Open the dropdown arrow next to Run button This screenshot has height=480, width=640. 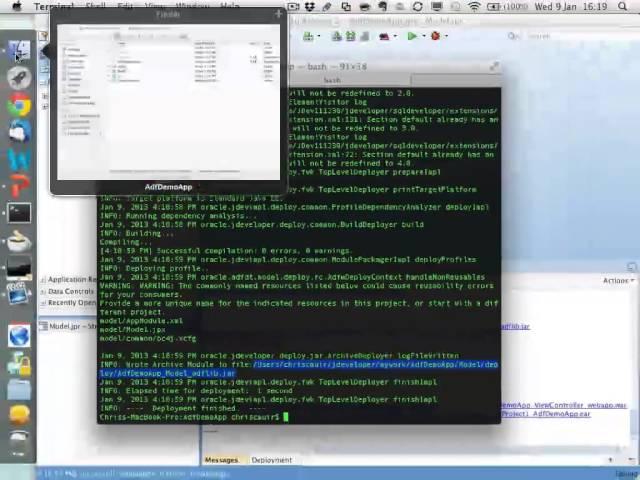pyautogui.click(x=423, y=36)
